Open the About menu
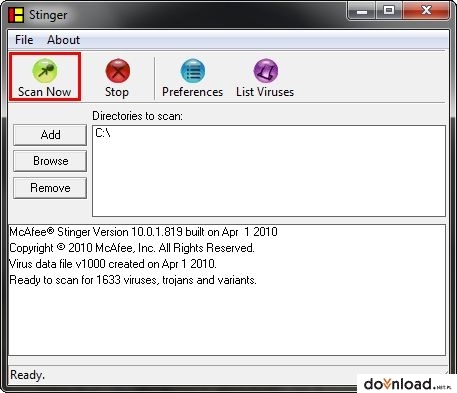 pyautogui.click(x=63, y=40)
